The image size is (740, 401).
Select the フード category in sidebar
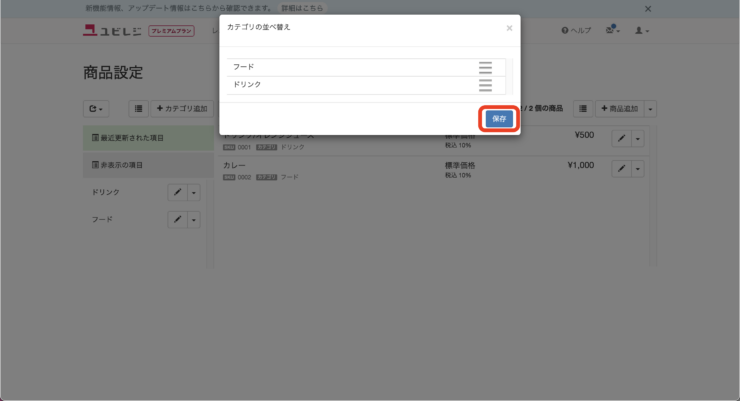pyautogui.click(x=102, y=220)
